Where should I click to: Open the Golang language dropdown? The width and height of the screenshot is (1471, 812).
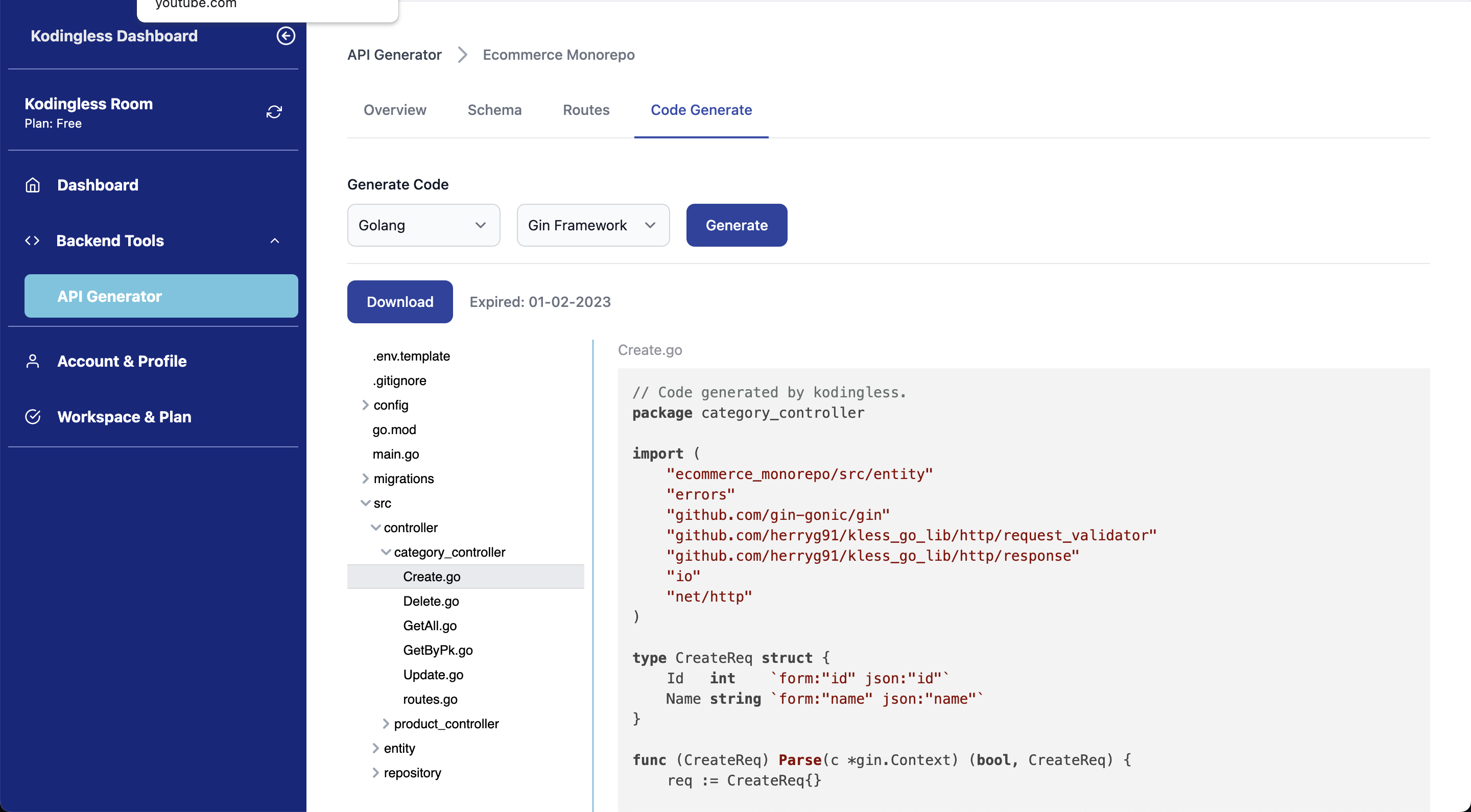tap(424, 225)
